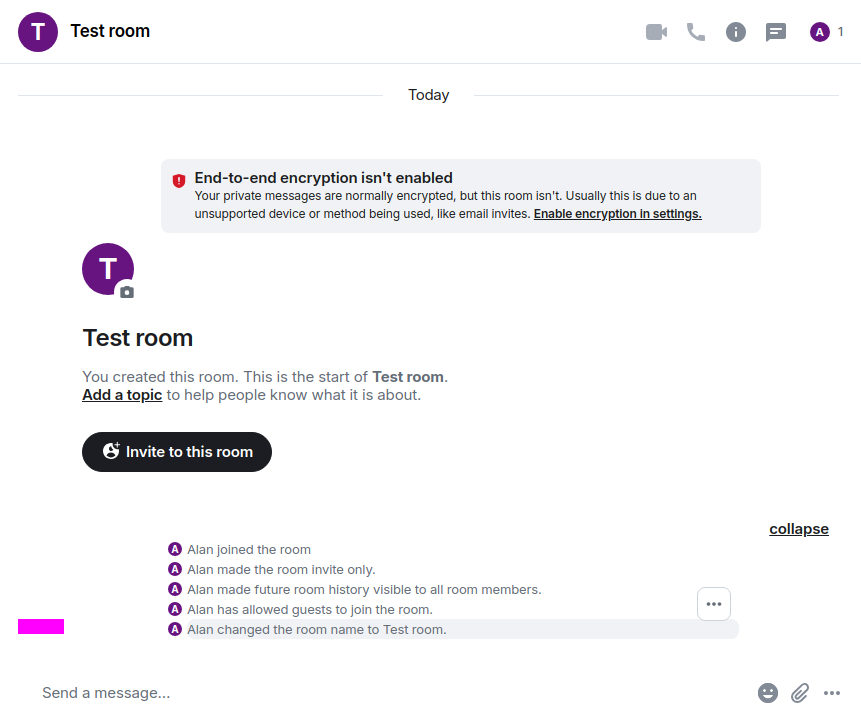The image size is (861, 720).
Task: Click Invite to this room button
Action: (x=177, y=452)
